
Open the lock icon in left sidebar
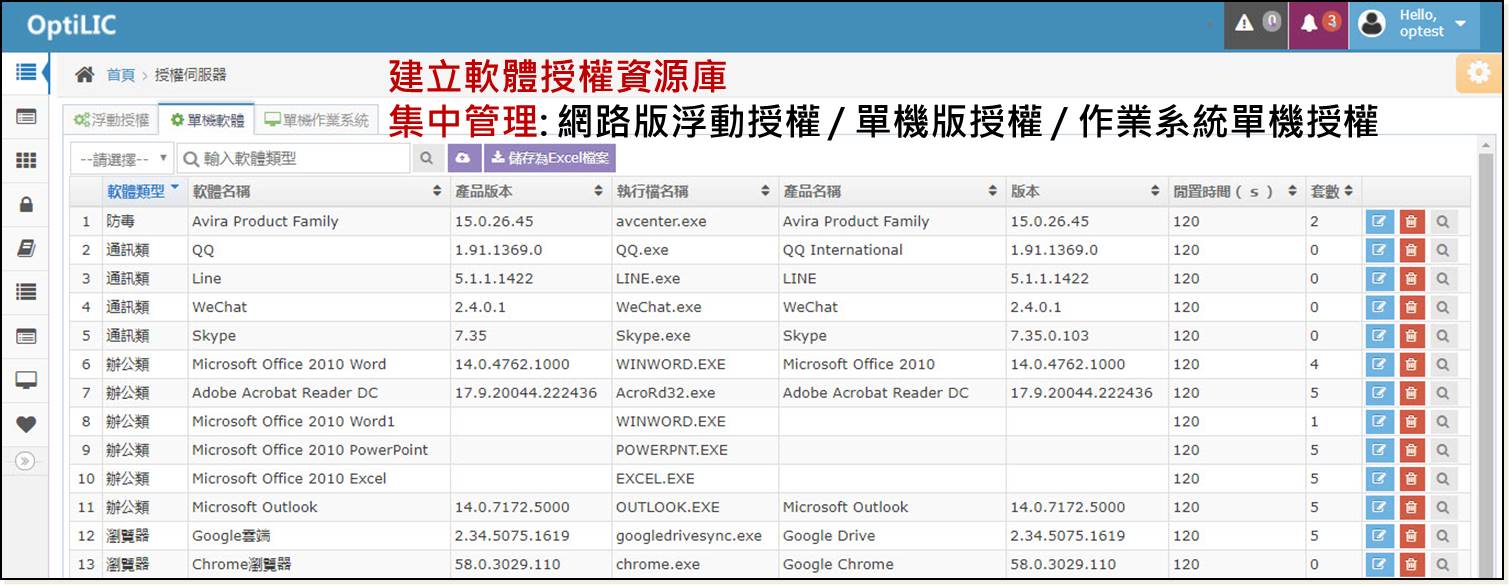click(x=26, y=204)
